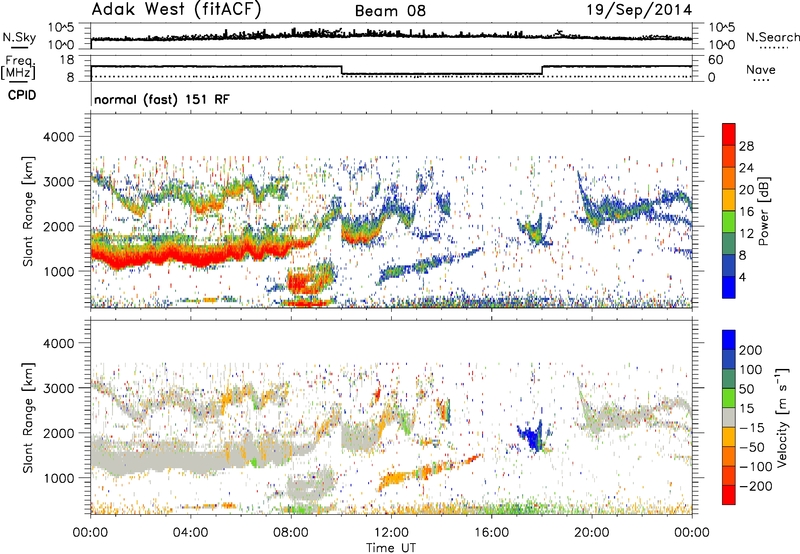
Task: Click the "CPID" row label
Action: [21, 95]
